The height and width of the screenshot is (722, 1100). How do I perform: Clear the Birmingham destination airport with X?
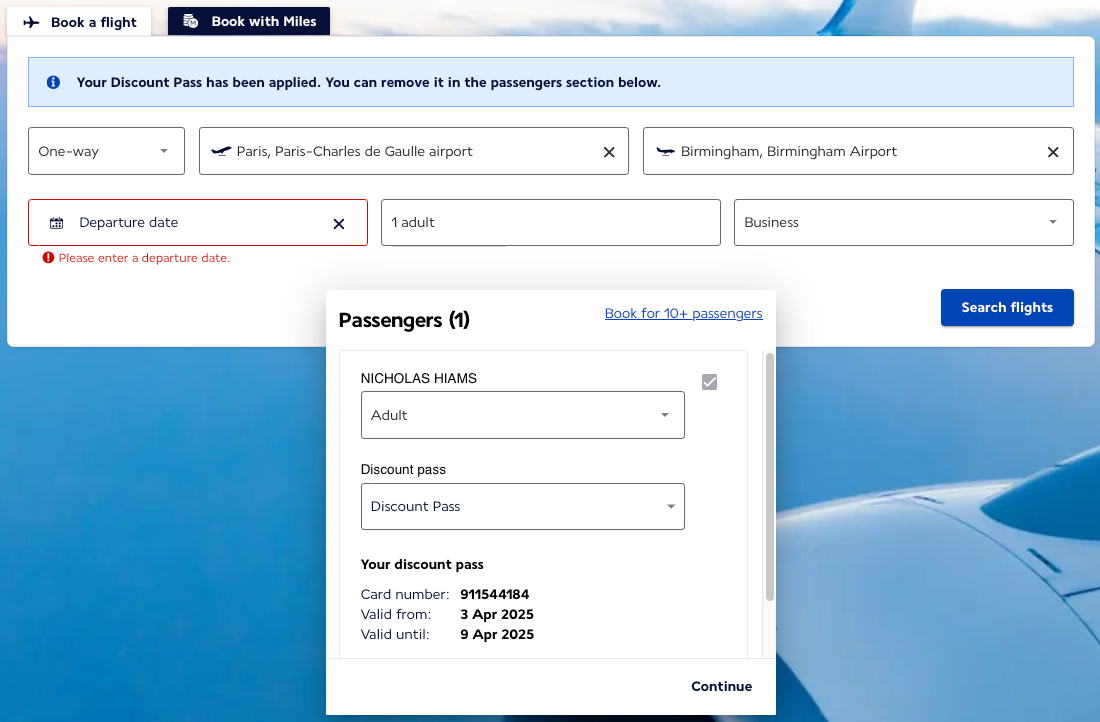[1053, 152]
